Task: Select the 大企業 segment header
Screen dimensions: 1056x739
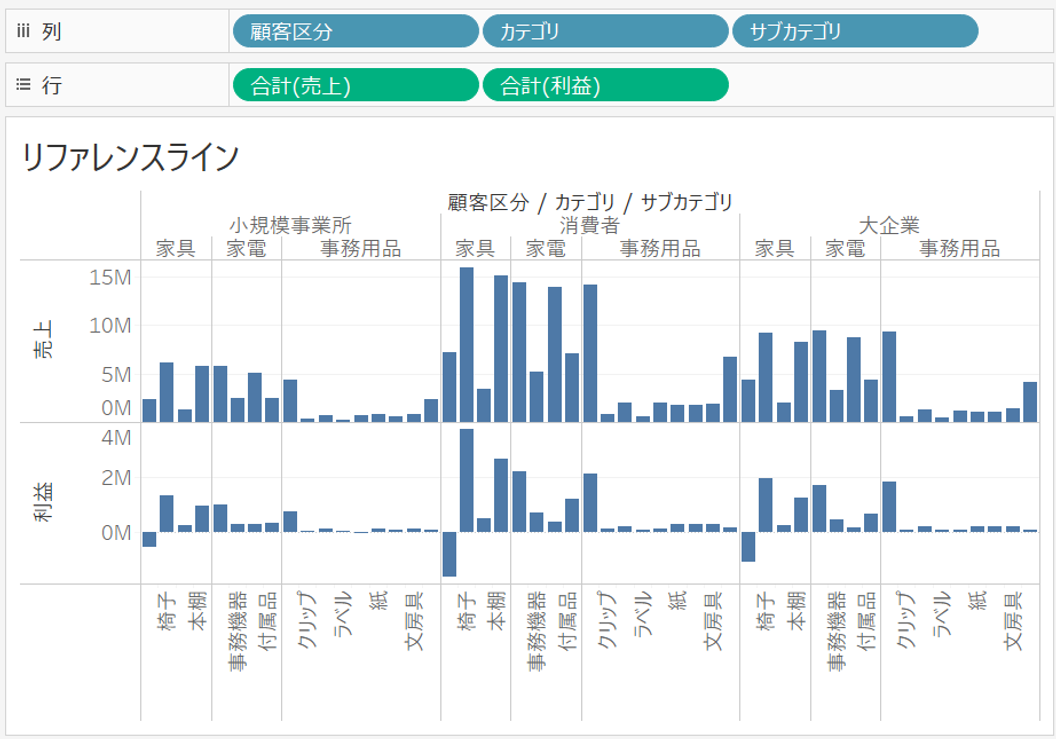Action: 889,225
